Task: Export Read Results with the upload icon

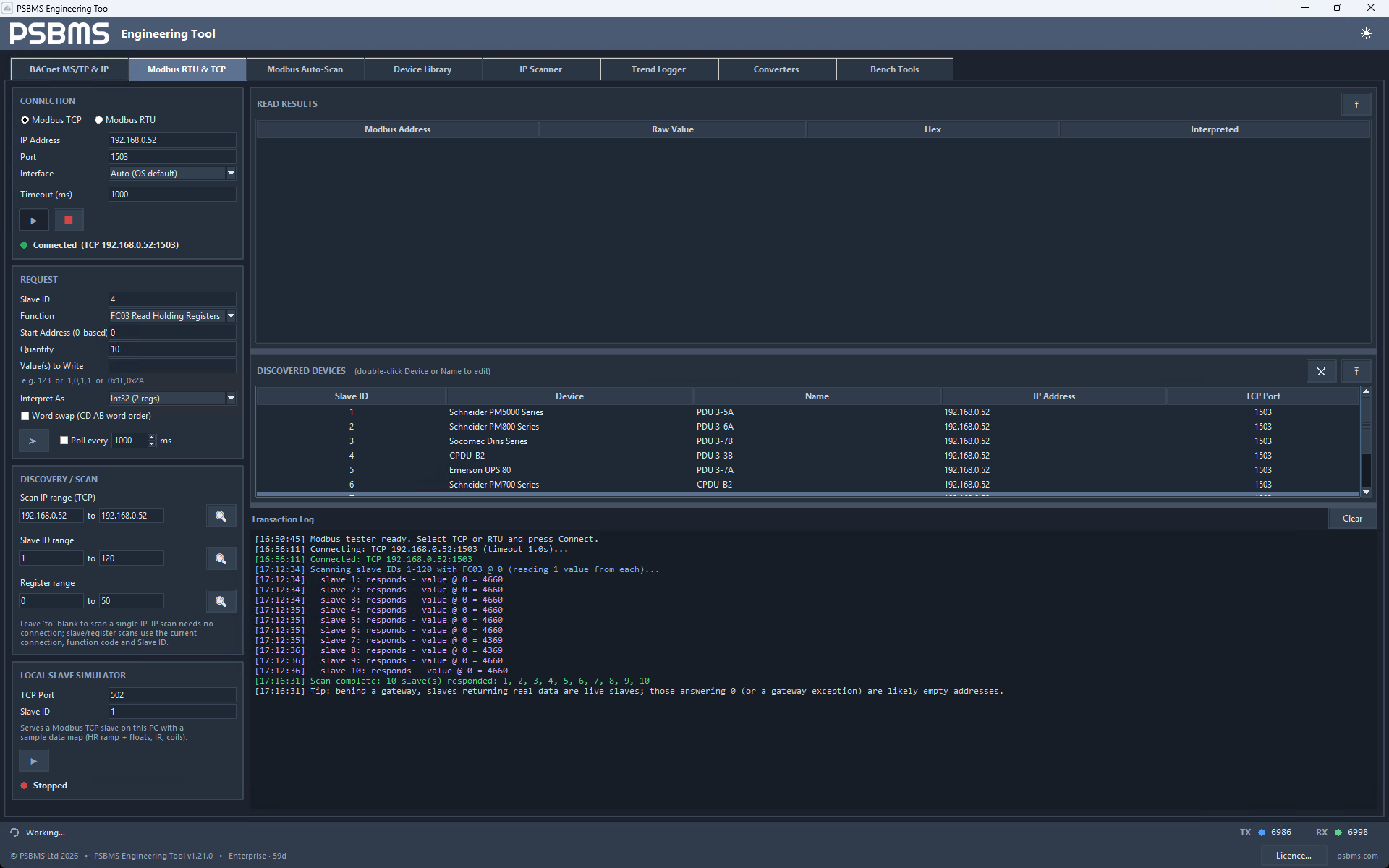Action: 1356,104
